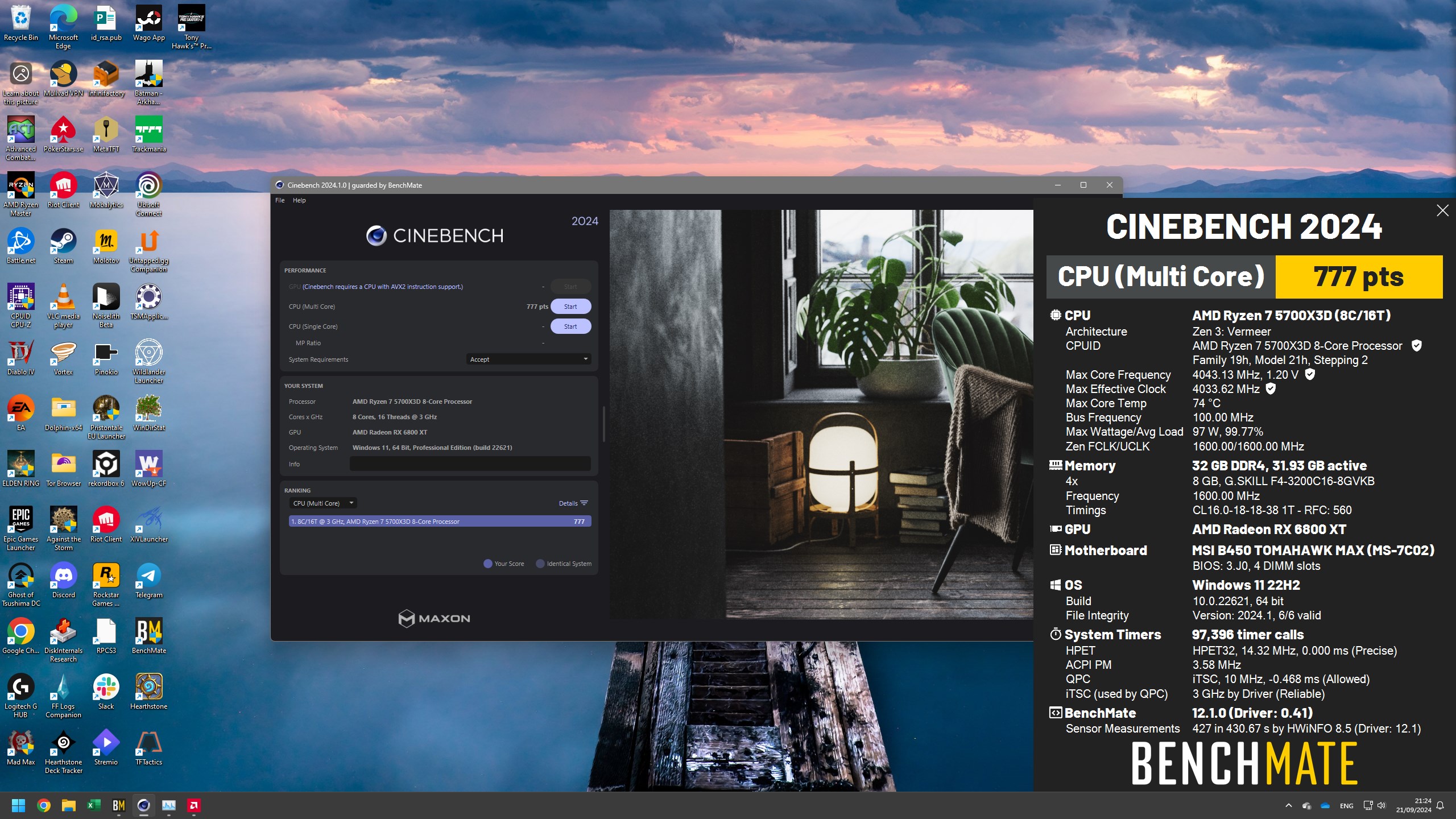
Task: Open AMD Software from the taskbar
Action: tap(194, 805)
